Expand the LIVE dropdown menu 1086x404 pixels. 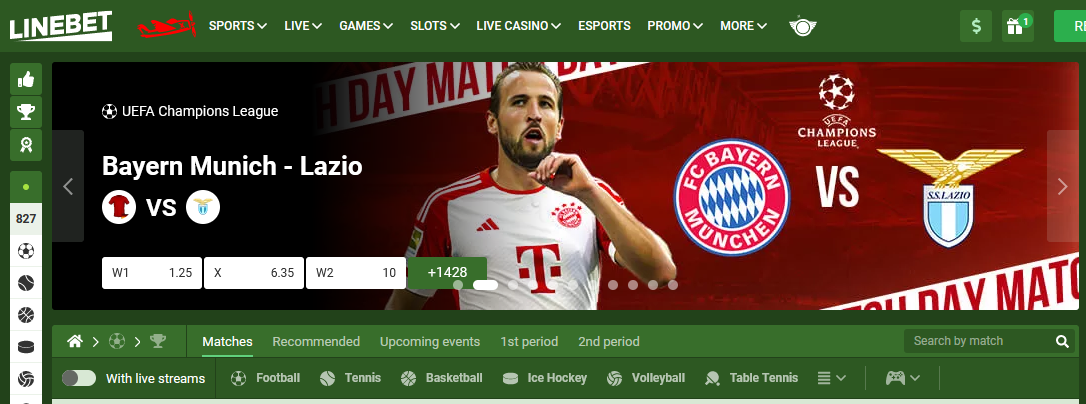click(x=303, y=26)
